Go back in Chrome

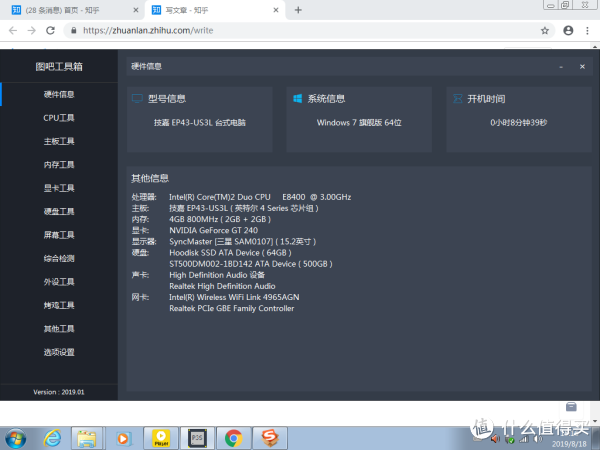[x=13, y=31]
